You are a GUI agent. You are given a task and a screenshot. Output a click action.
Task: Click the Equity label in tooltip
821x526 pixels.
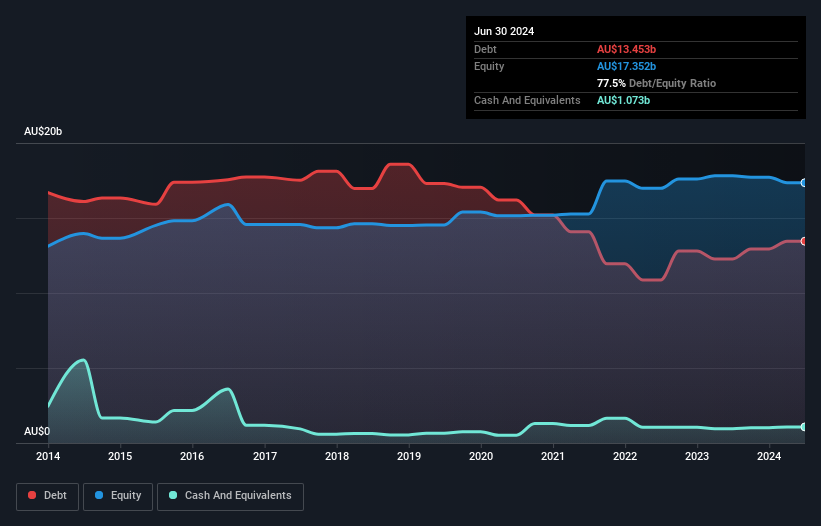click(x=489, y=66)
